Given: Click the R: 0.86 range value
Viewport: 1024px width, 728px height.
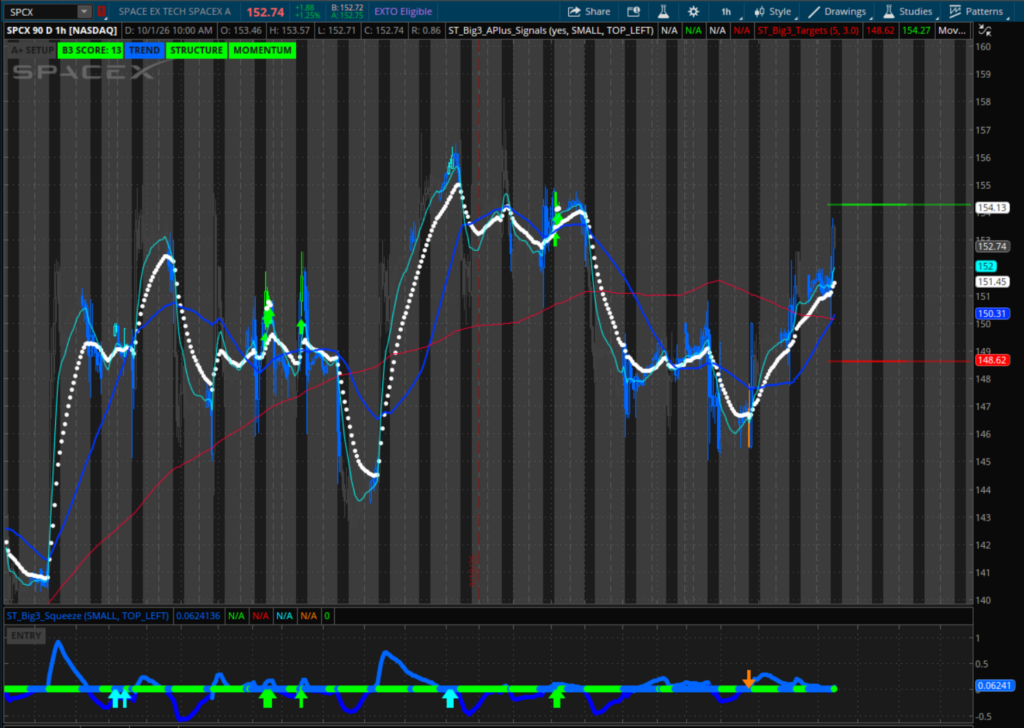Looking at the screenshot, I should point(425,30).
